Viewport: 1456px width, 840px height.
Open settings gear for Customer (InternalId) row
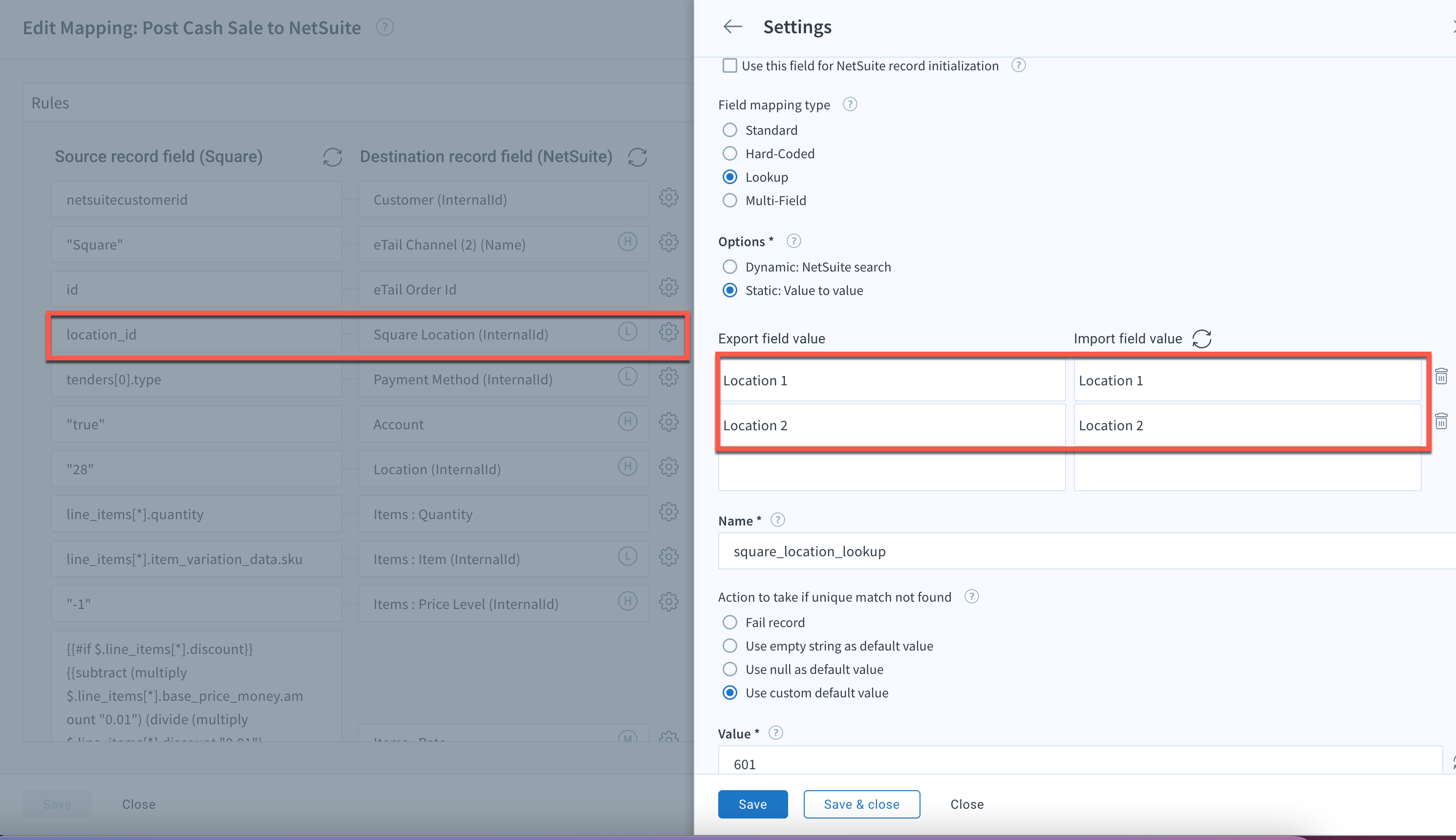[x=668, y=197]
